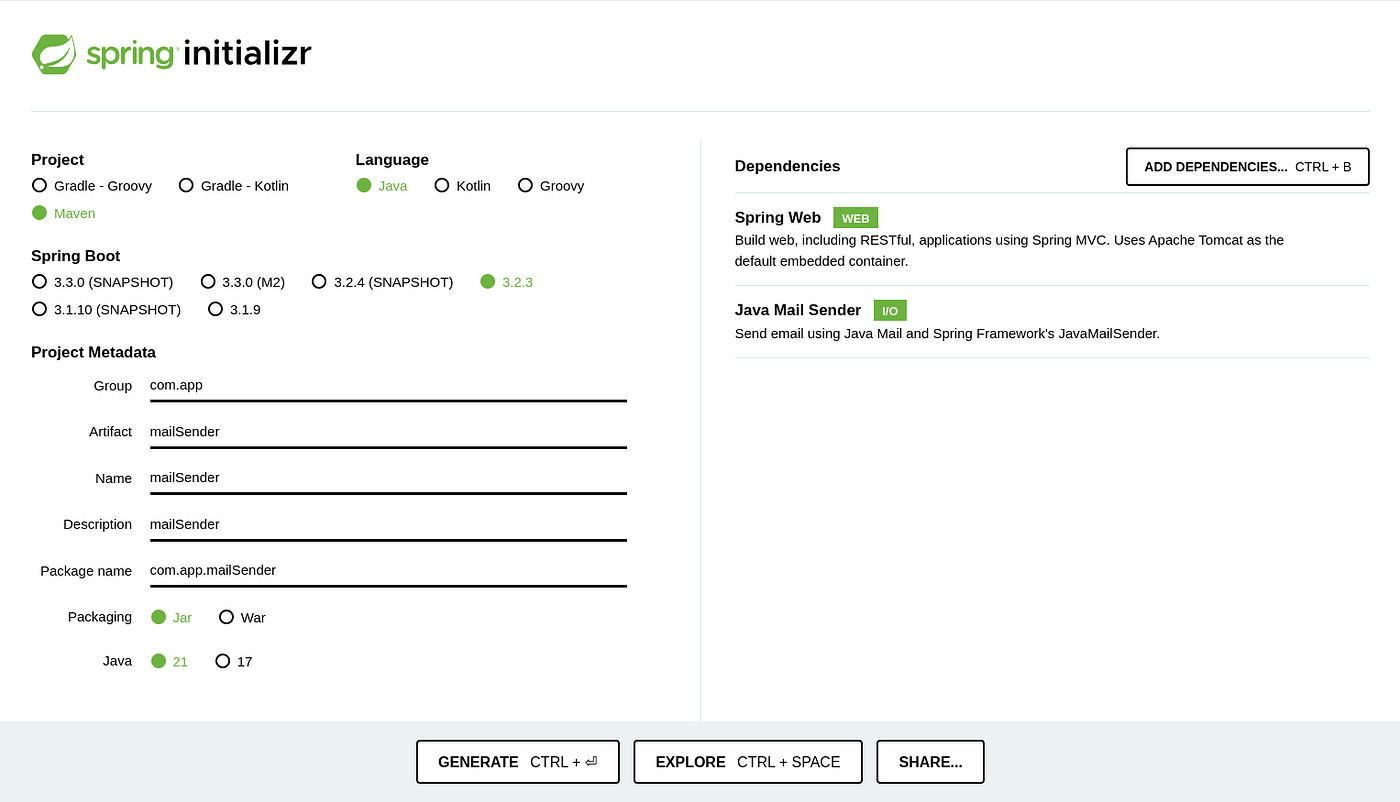Image resolution: width=1400 pixels, height=802 pixels.
Task: Click the Spring Web dependency title
Action: pyautogui.click(x=778, y=218)
